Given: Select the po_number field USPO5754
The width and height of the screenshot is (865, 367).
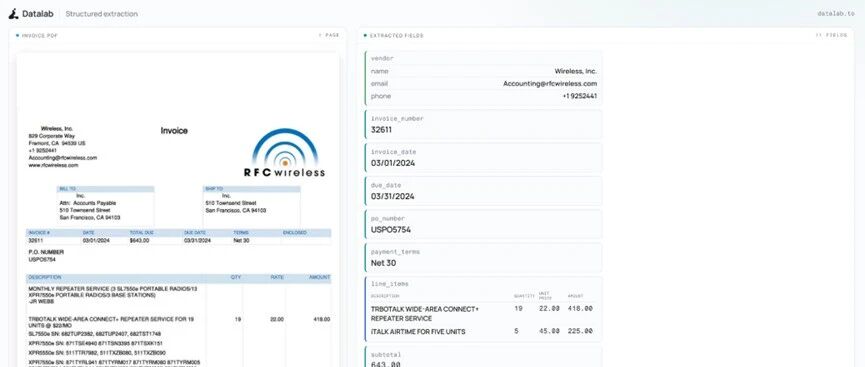Looking at the screenshot, I should (x=483, y=224).
